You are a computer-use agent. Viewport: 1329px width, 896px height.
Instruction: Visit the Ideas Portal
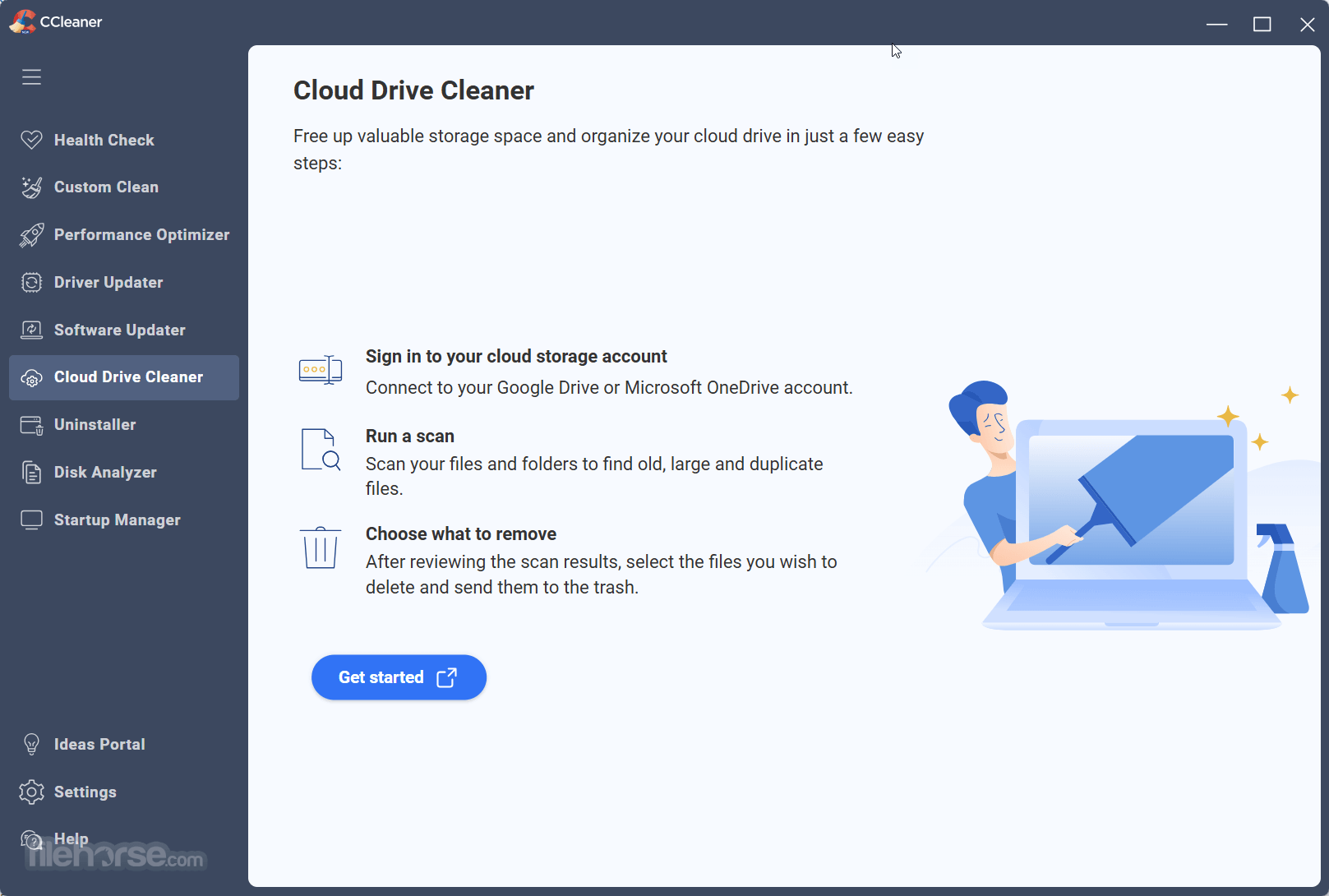[124, 745]
